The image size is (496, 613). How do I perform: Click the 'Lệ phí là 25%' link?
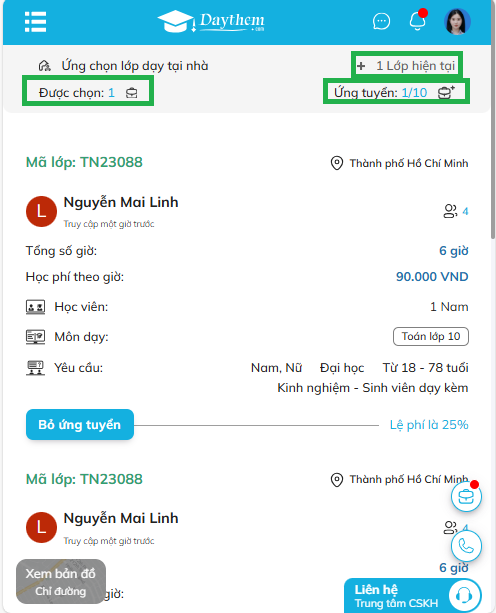tap(429, 425)
